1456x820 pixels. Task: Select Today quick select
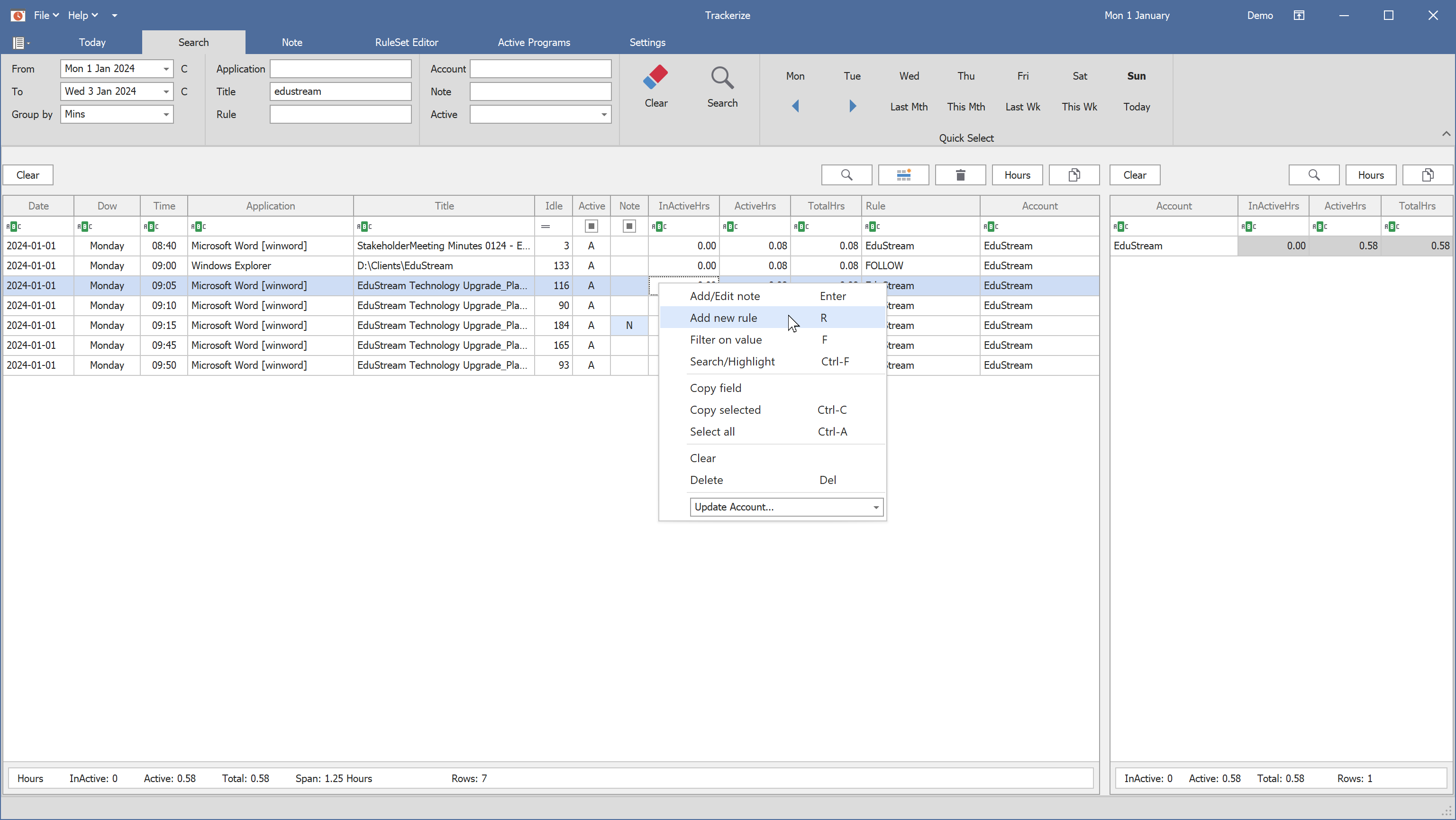click(1136, 107)
